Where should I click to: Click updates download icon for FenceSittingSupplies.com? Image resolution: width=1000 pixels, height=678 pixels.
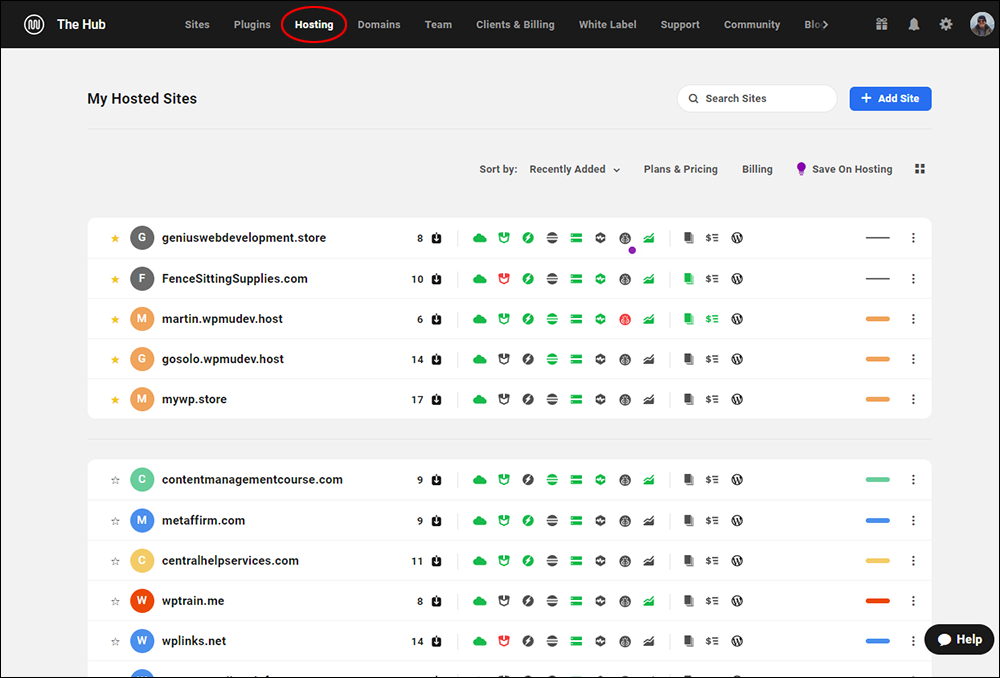pos(436,279)
